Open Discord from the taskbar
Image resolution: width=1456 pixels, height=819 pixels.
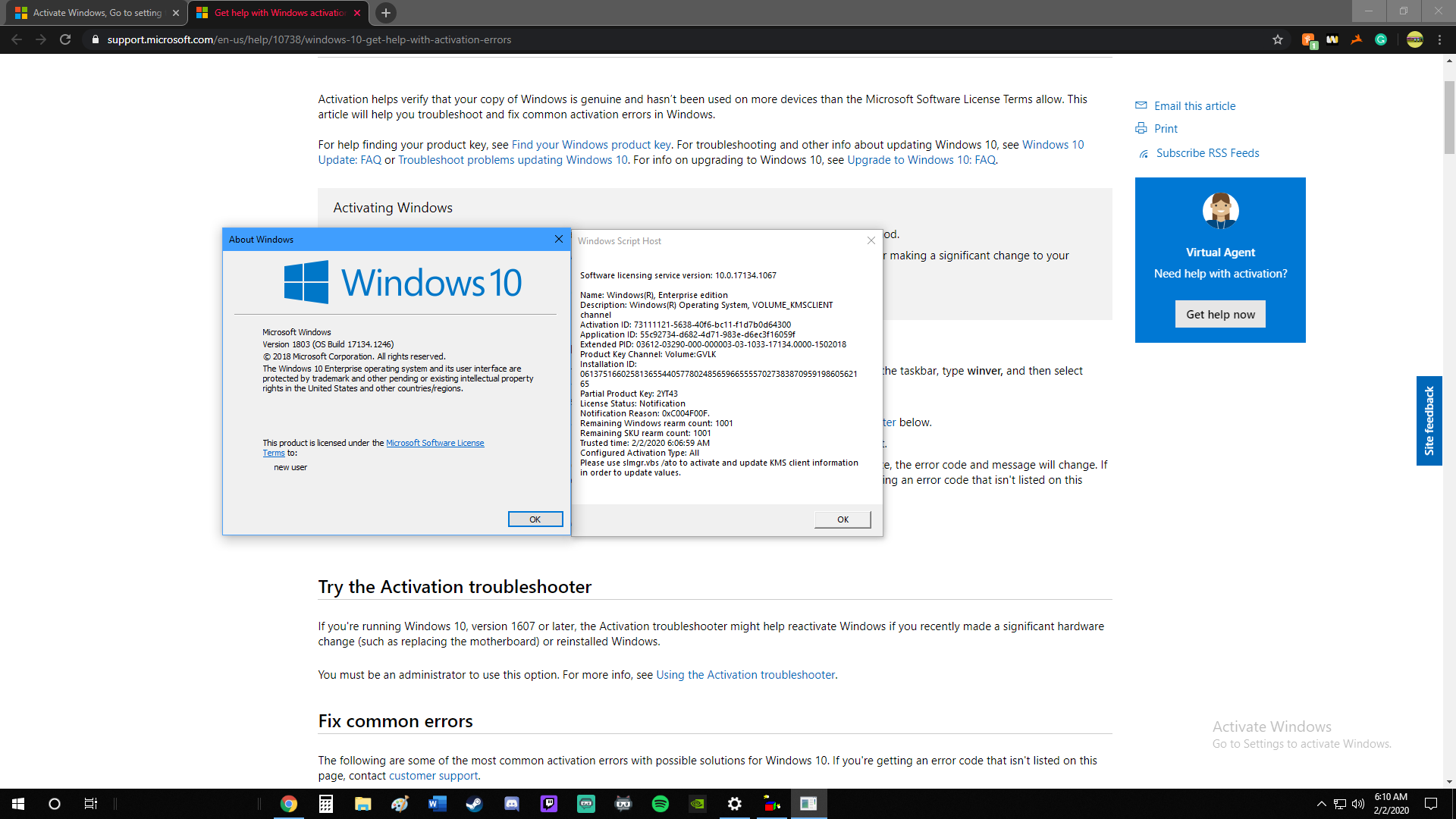(x=512, y=804)
